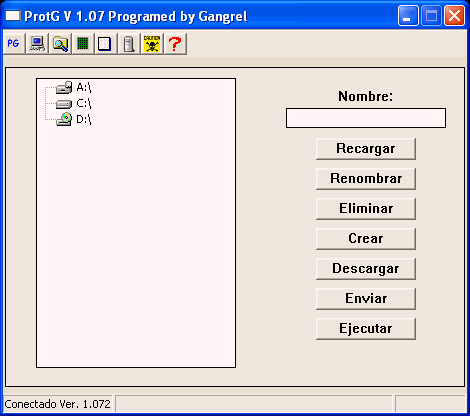Click the PG toolbar icon
Image resolution: width=470 pixels, height=416 pixels.
(14, 43)
